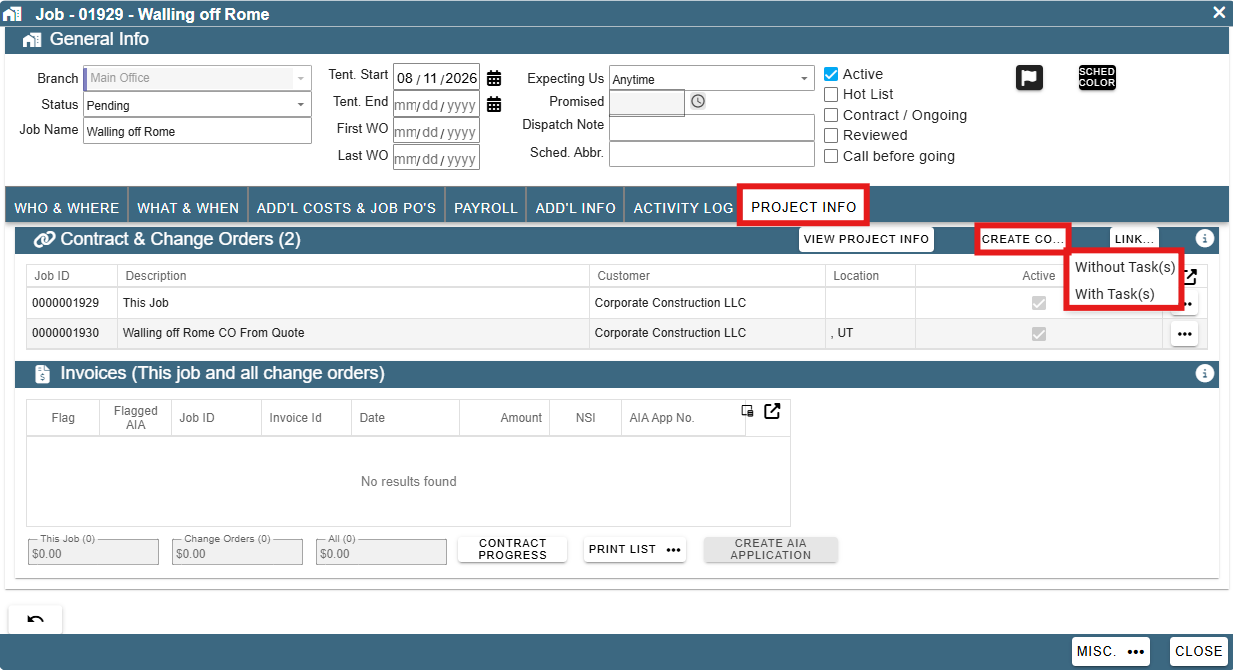Click Active checkbox in This Job row

[1039, 303]
